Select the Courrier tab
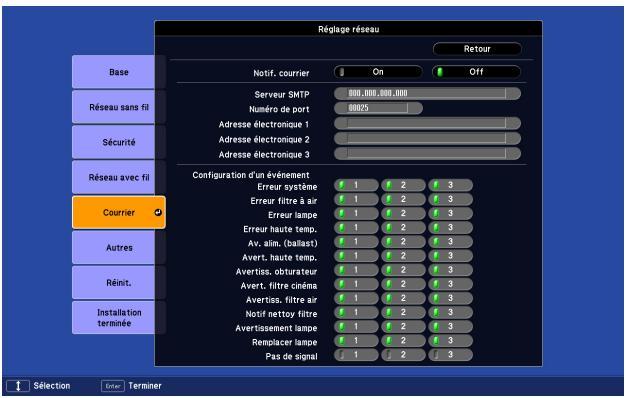This screenshot has height=398, width=626. click(119, 212)
